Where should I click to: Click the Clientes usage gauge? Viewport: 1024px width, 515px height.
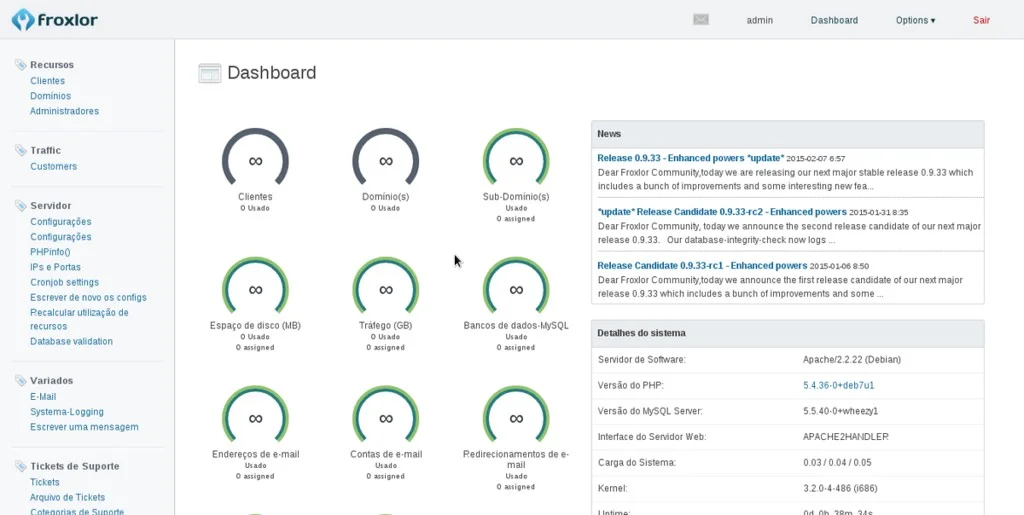tap(255, 160)
